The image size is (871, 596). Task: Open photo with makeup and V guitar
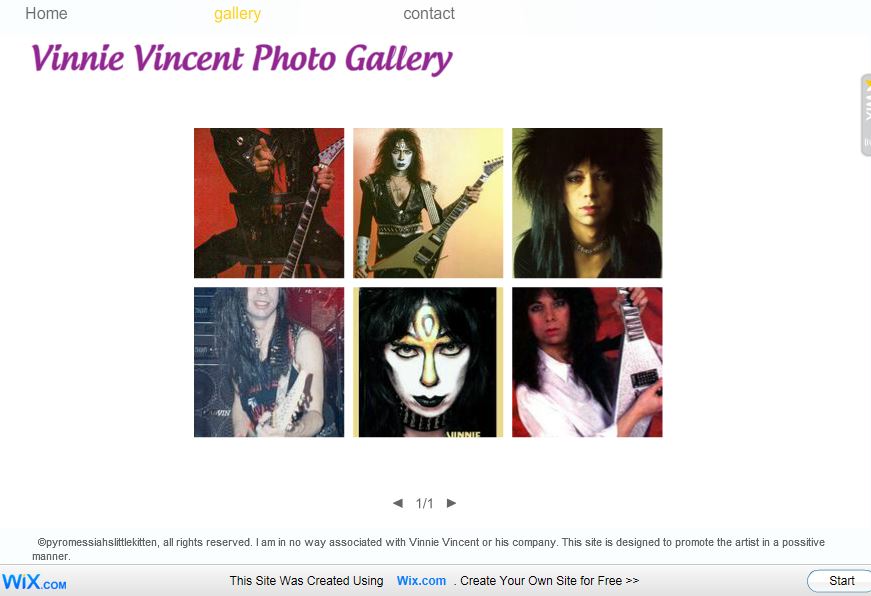click(428, 203)
